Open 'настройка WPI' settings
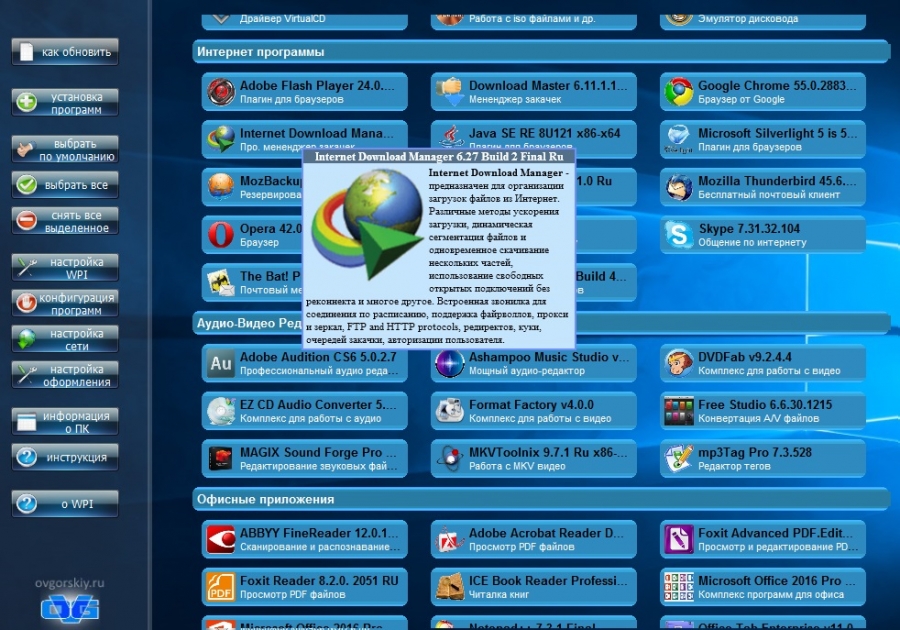 click(65, 267)
